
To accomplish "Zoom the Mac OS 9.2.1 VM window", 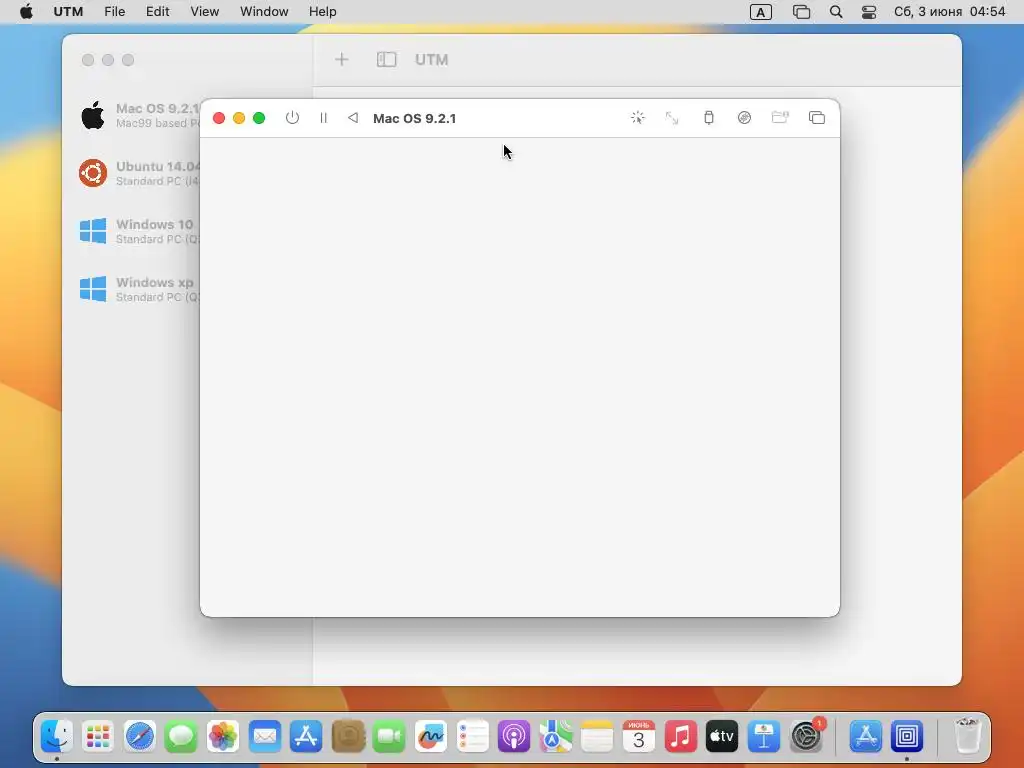I will tap(259, 118).
